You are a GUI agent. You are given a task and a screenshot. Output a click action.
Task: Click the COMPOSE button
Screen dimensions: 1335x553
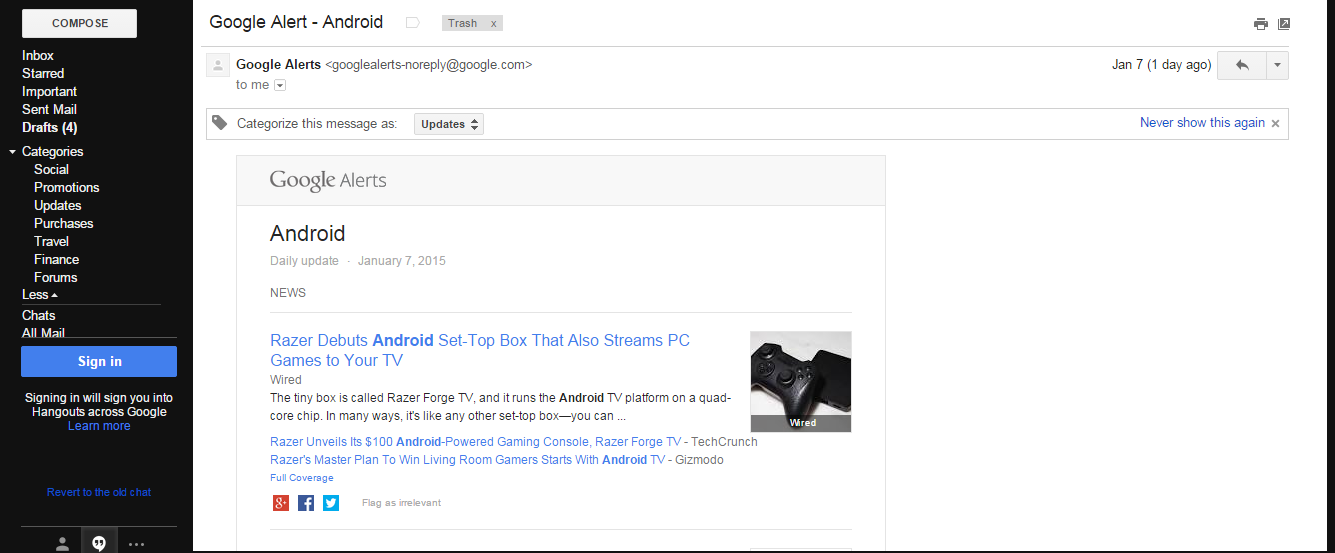click(79, 23)
